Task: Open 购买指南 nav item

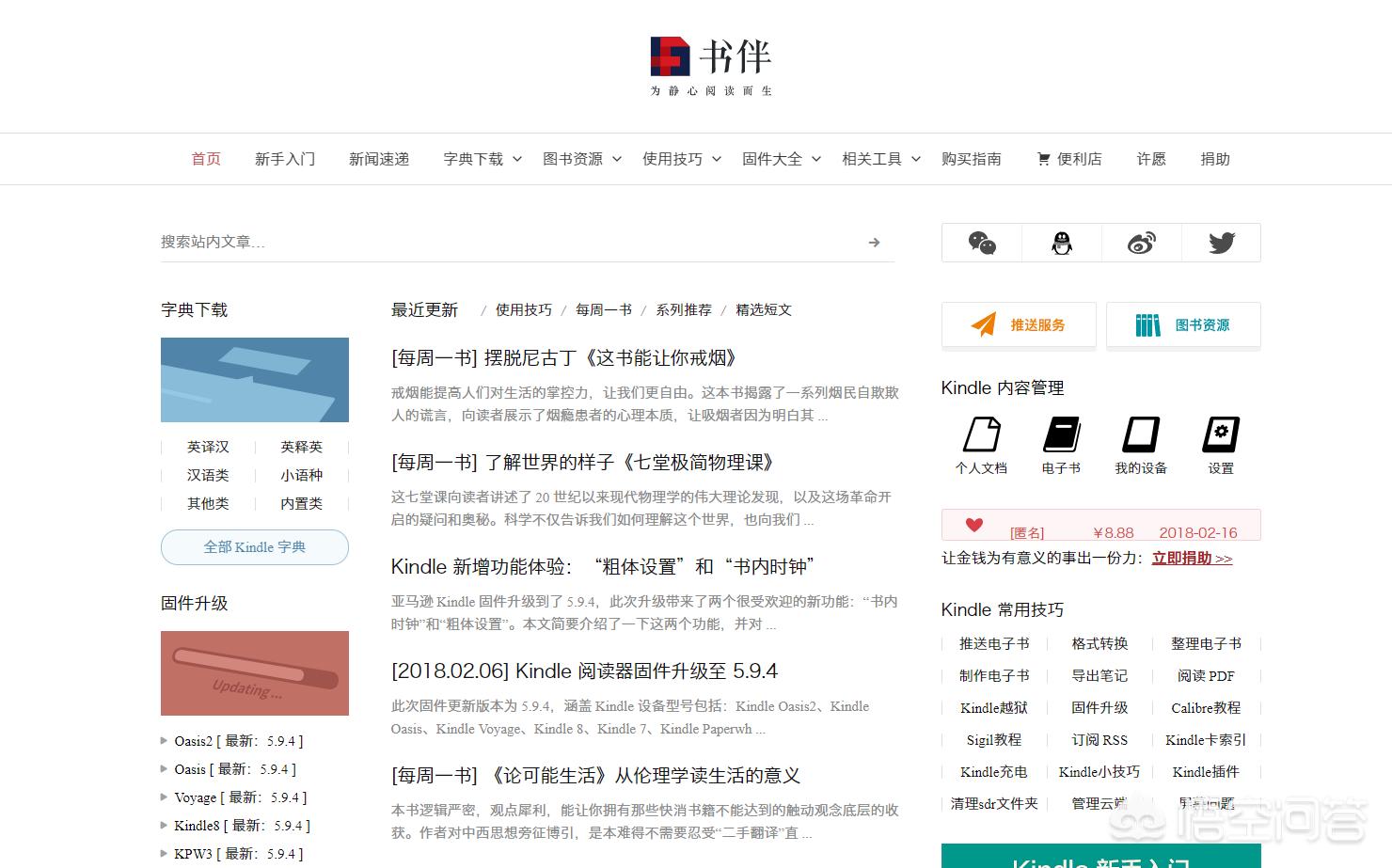Action: tap(972, 159)
